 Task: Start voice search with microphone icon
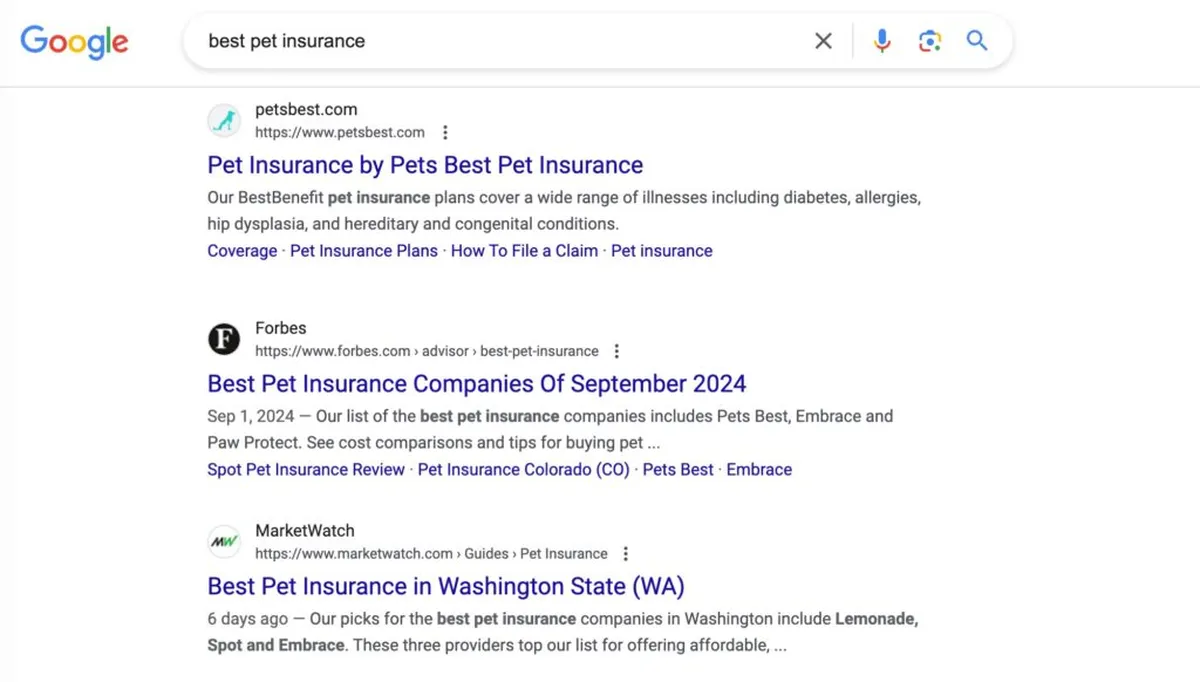click(x=882, y=41)
